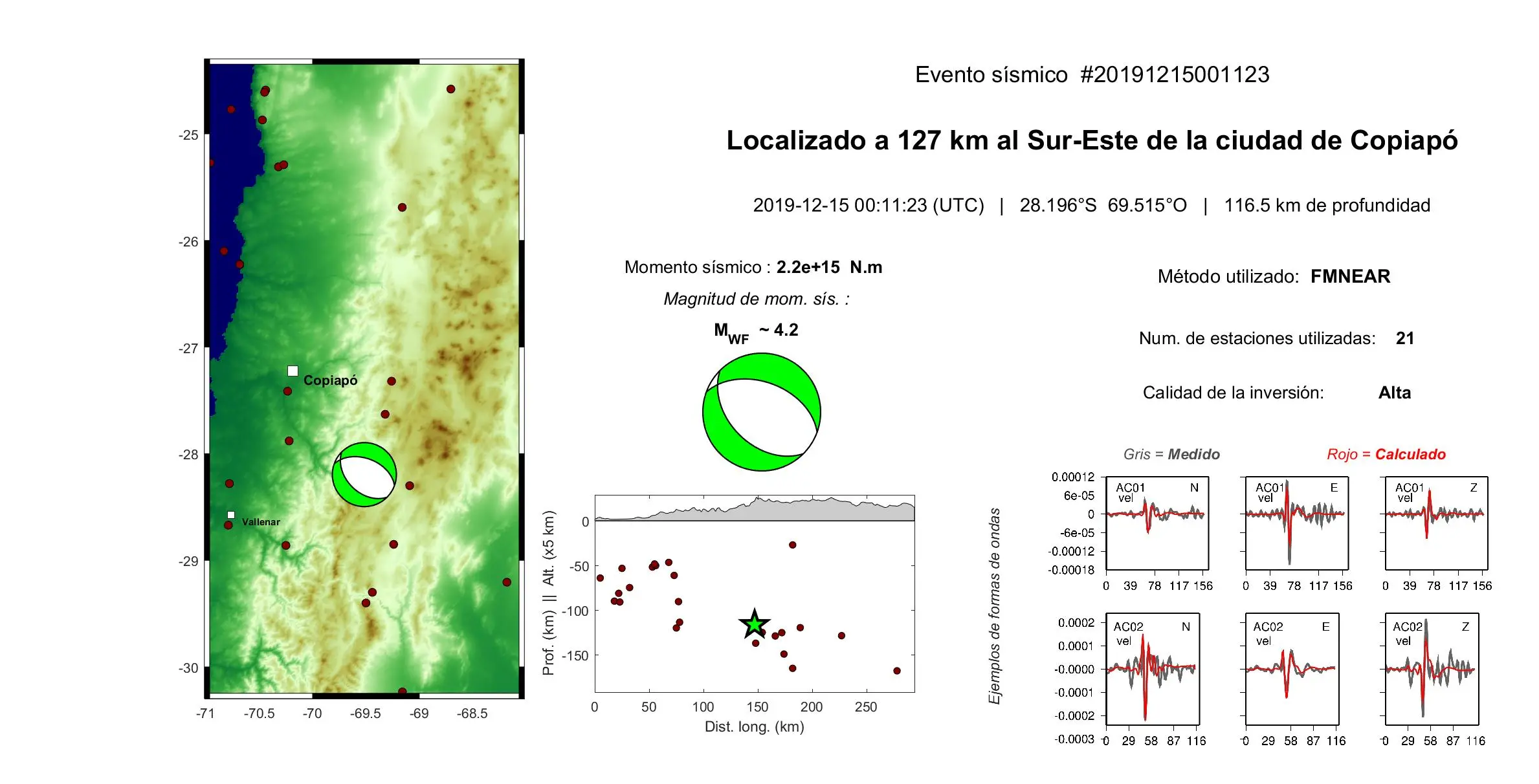The image size is (1539, 784).
Task: Click the magnitude value 'MWF ~ 4.2'
Action: click(756, 332)
